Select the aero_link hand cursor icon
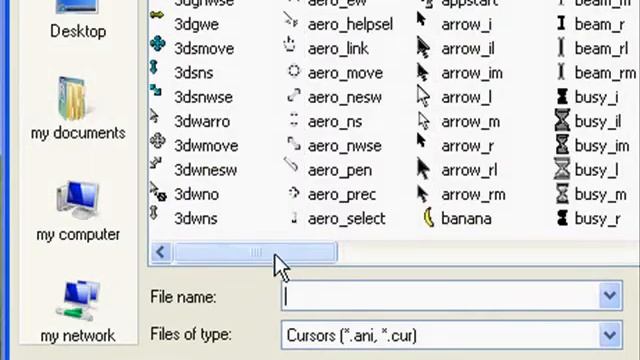The height and width of the screenshot is (360, 640). click(289, 45)
